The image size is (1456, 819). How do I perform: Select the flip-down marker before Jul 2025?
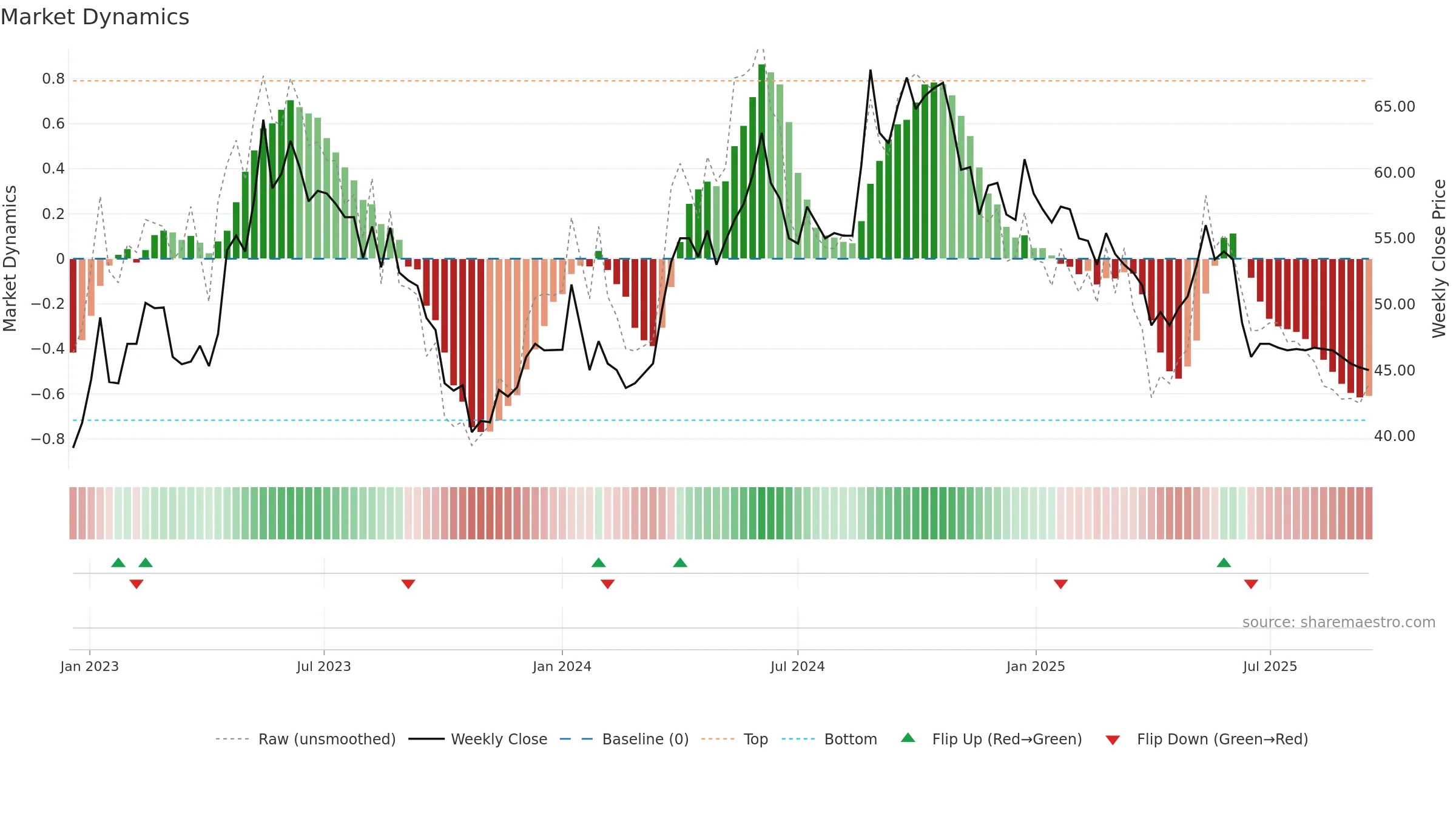pyautogui.click(x=1251, y=584)
